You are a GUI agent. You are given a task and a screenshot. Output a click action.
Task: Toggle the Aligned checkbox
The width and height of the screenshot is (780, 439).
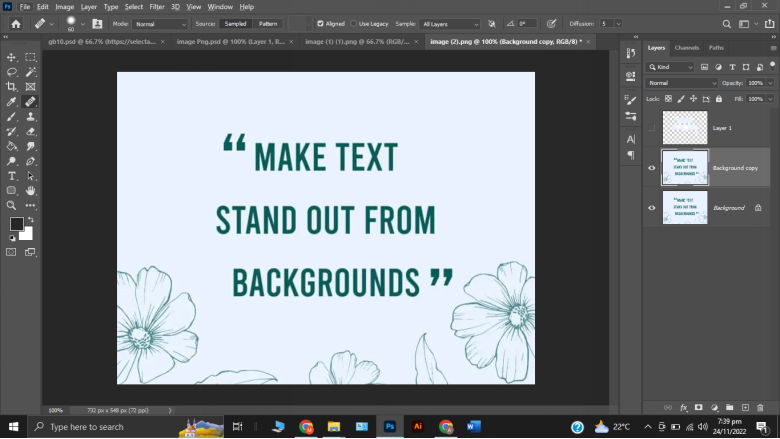pos(320,24)
